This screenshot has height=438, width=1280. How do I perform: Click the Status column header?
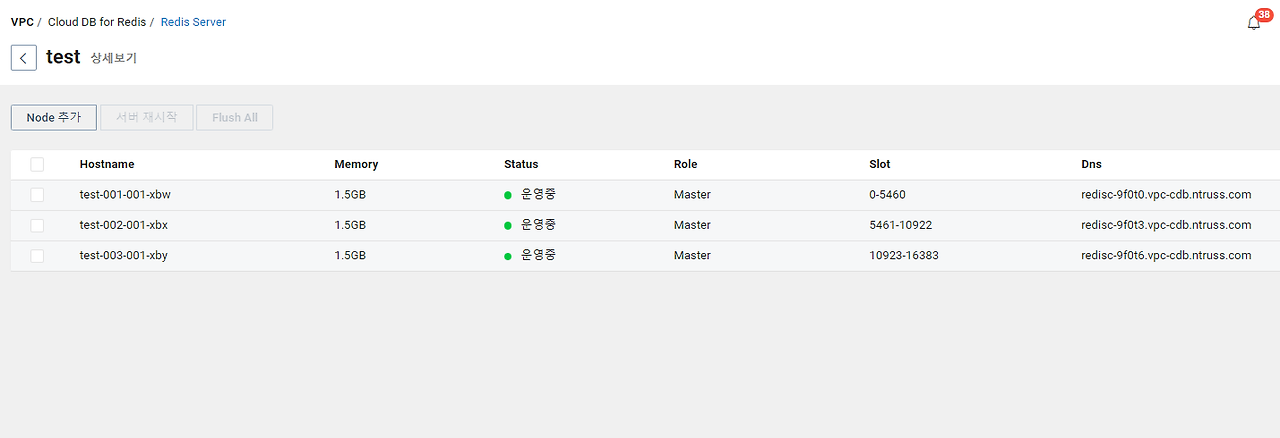point(521,164)
